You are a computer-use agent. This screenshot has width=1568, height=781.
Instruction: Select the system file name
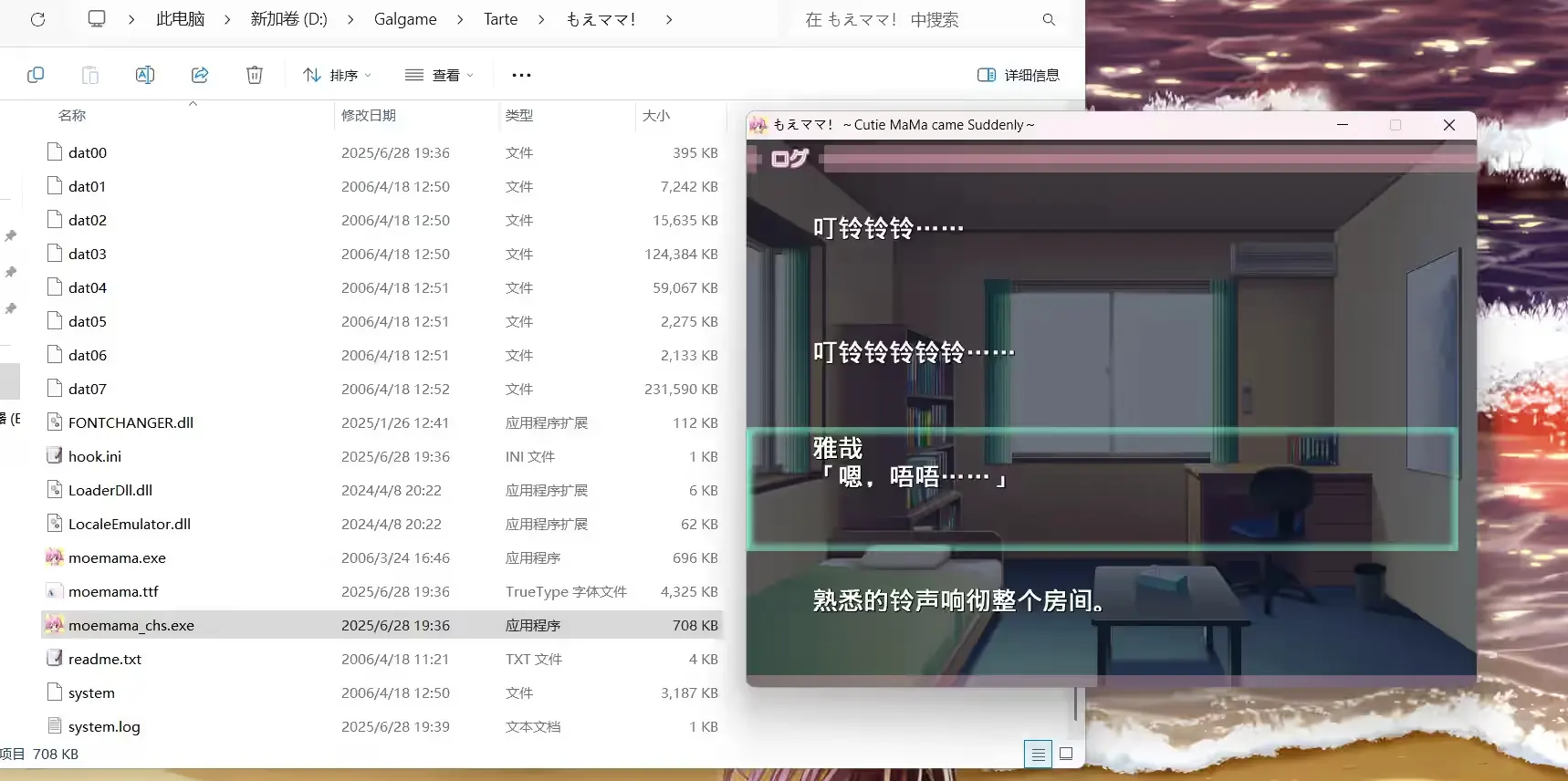(91, 692)
